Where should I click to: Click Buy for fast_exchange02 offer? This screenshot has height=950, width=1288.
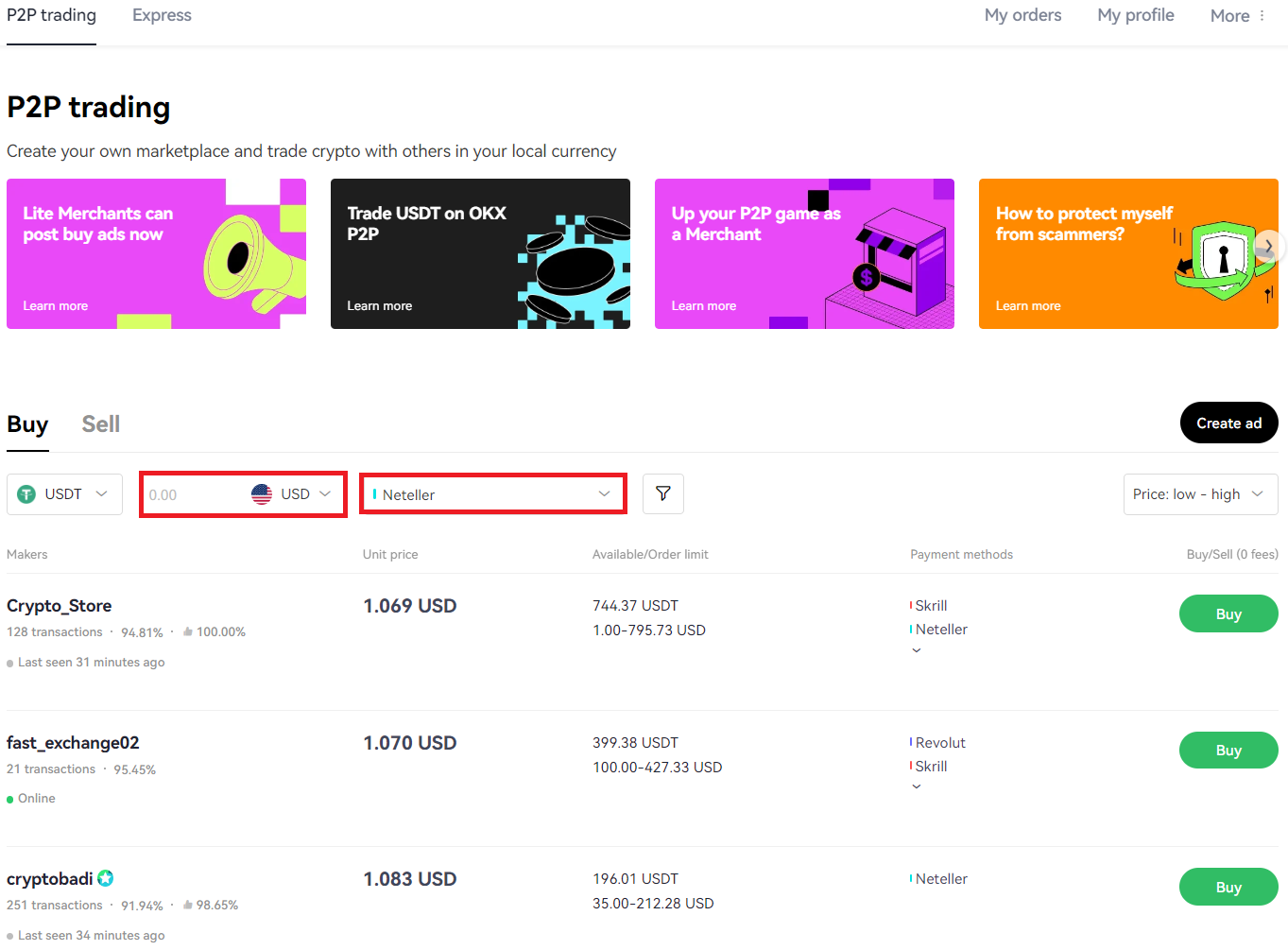tap(1228, 750)
